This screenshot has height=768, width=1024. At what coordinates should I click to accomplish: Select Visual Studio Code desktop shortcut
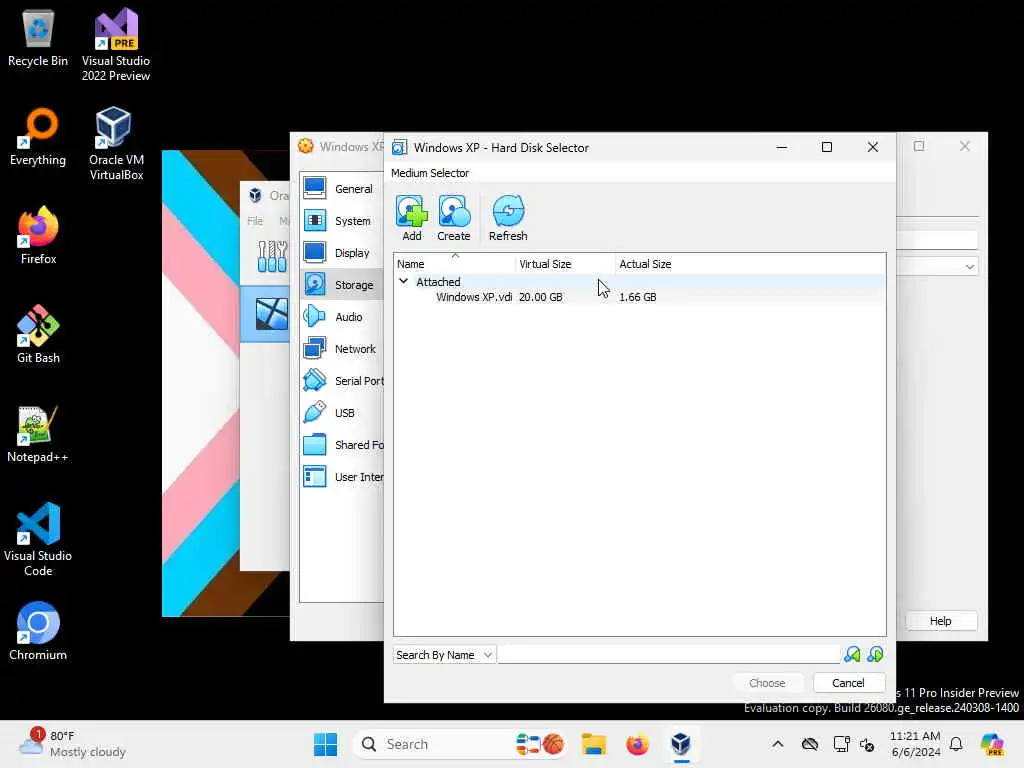pyautogui.click(x=38, y=539)
